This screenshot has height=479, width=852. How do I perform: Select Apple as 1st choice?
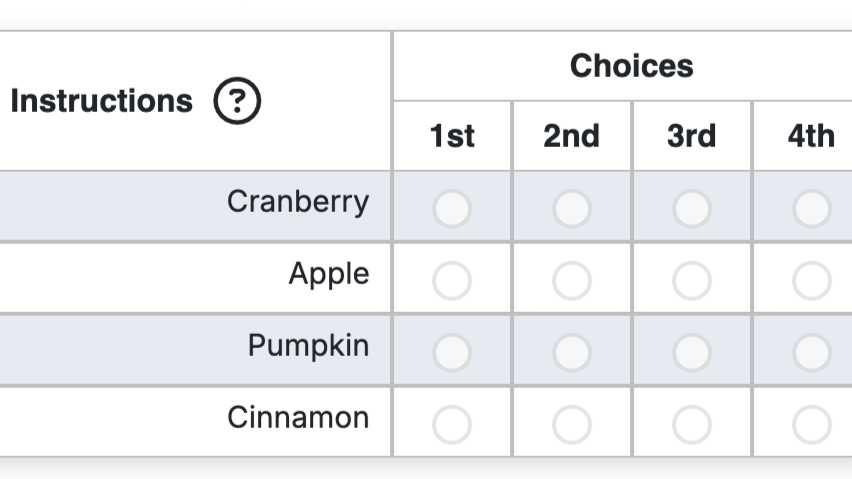pos(452,281)
